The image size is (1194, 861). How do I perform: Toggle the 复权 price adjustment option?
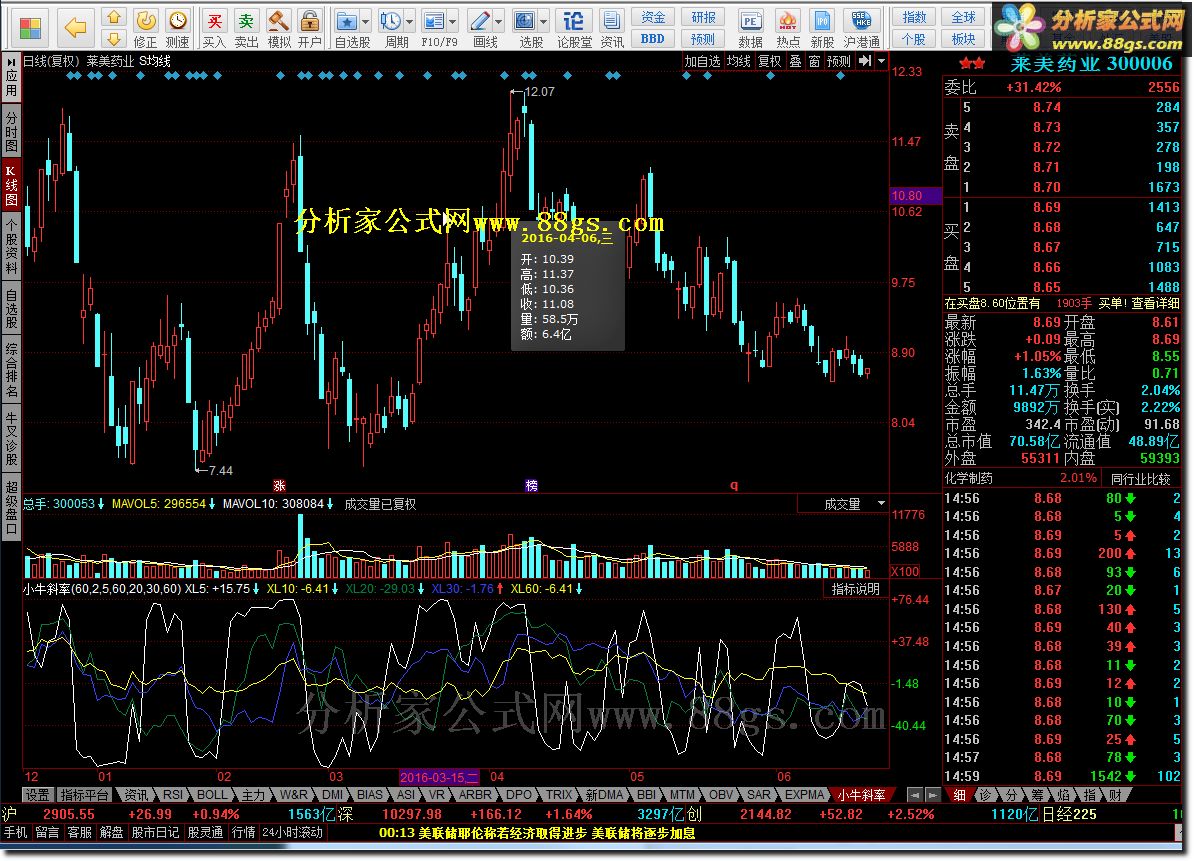click(770, 61)
